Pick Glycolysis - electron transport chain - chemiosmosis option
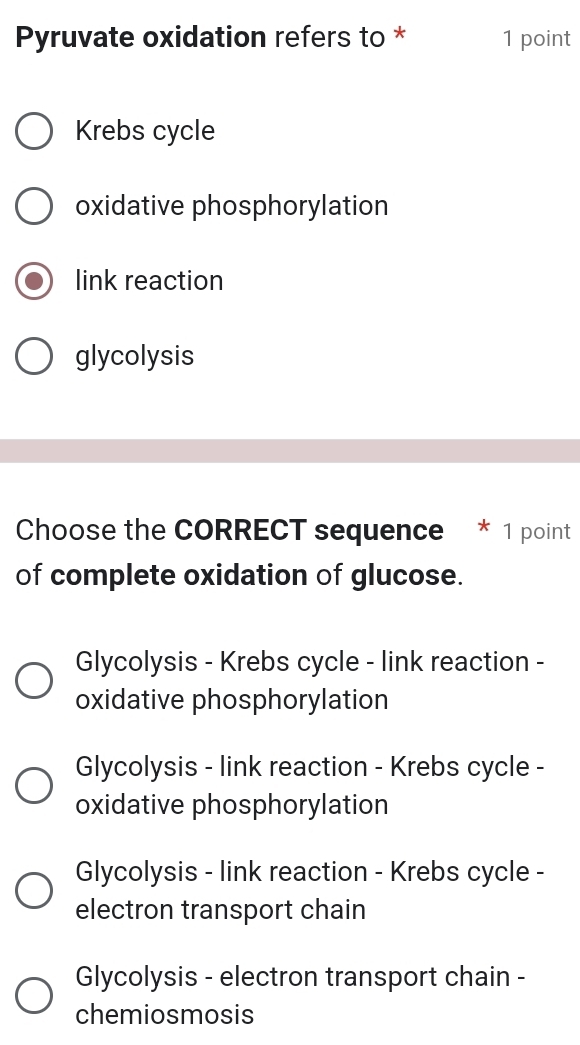This screenshot has width=580, height=1045. click(33, 995)
